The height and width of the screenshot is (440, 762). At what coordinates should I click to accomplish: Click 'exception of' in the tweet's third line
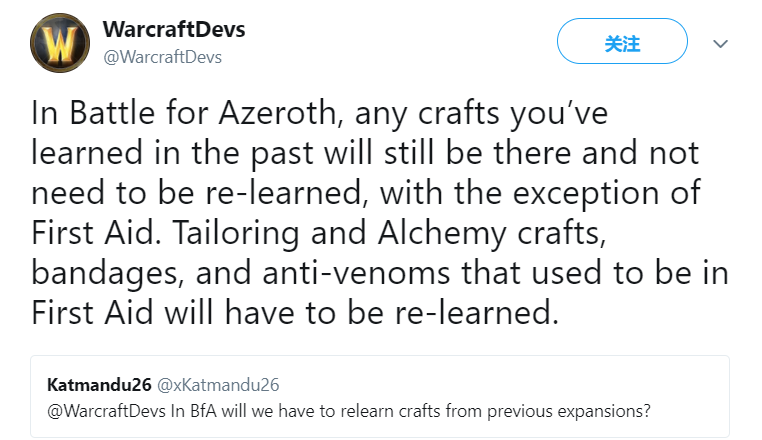[606, 193]
